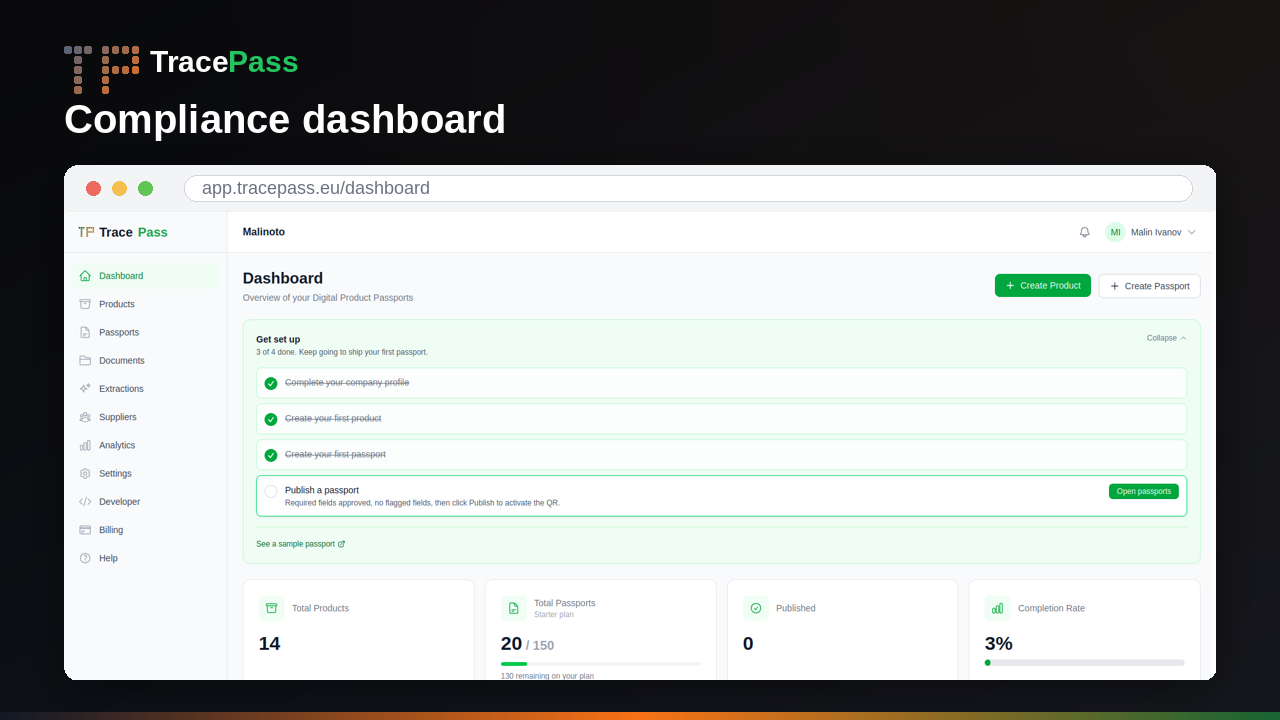
Task: Click the plus icon on Create Product
Action: pos(1010,286)
